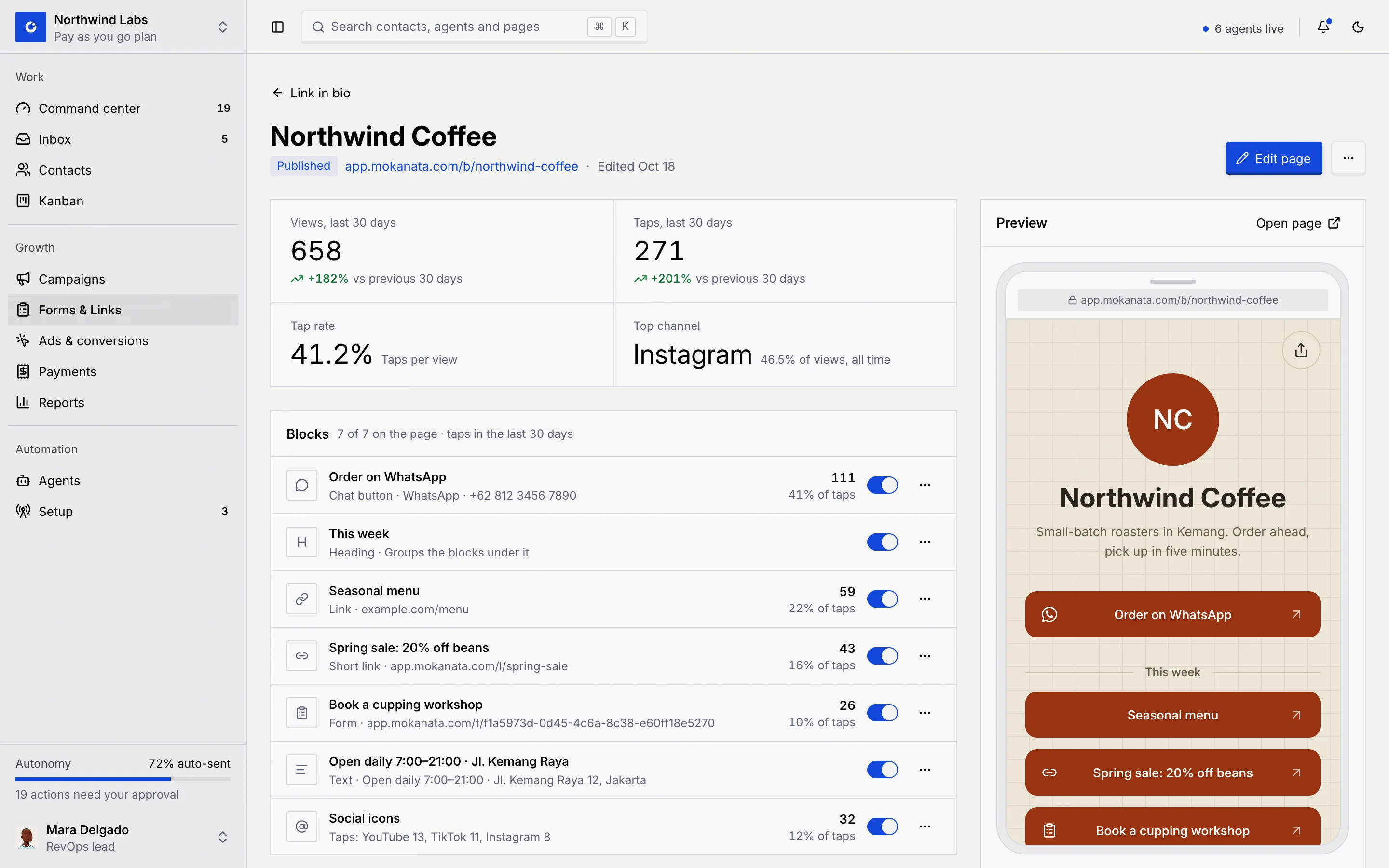Click the Spring sale short link block icon
This screenshot has width=1389, height=868.
302,656
